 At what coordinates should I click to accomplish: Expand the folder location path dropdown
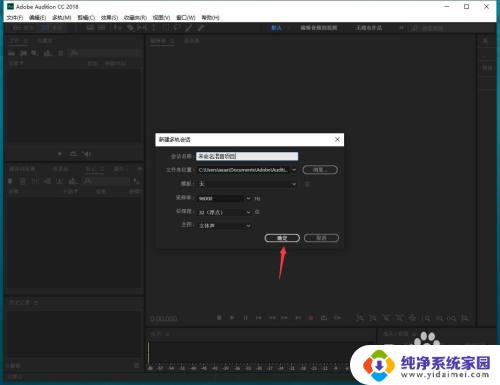point(294,170)
